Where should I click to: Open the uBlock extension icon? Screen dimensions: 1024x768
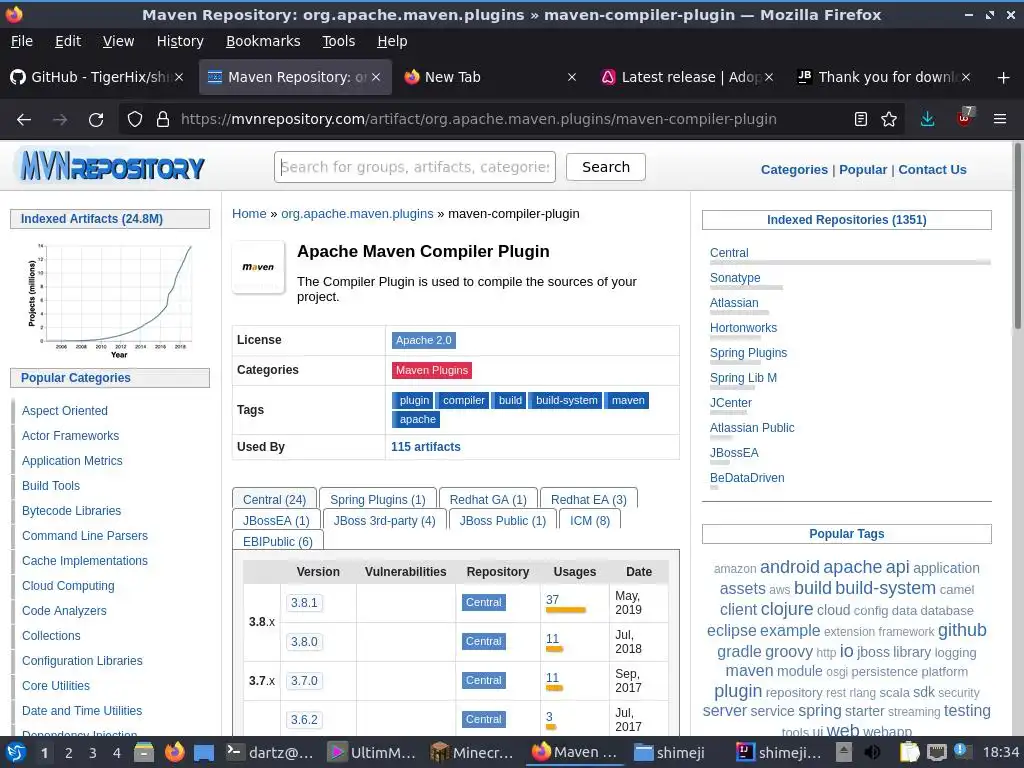(x=965, y=118)
